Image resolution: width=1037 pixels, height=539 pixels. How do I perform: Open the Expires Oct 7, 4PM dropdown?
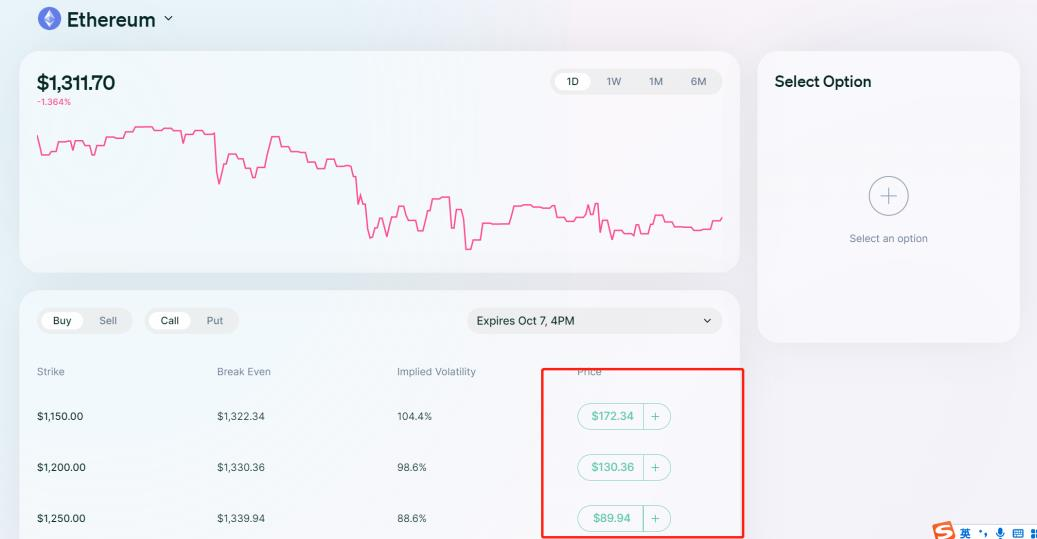point(594,321)
